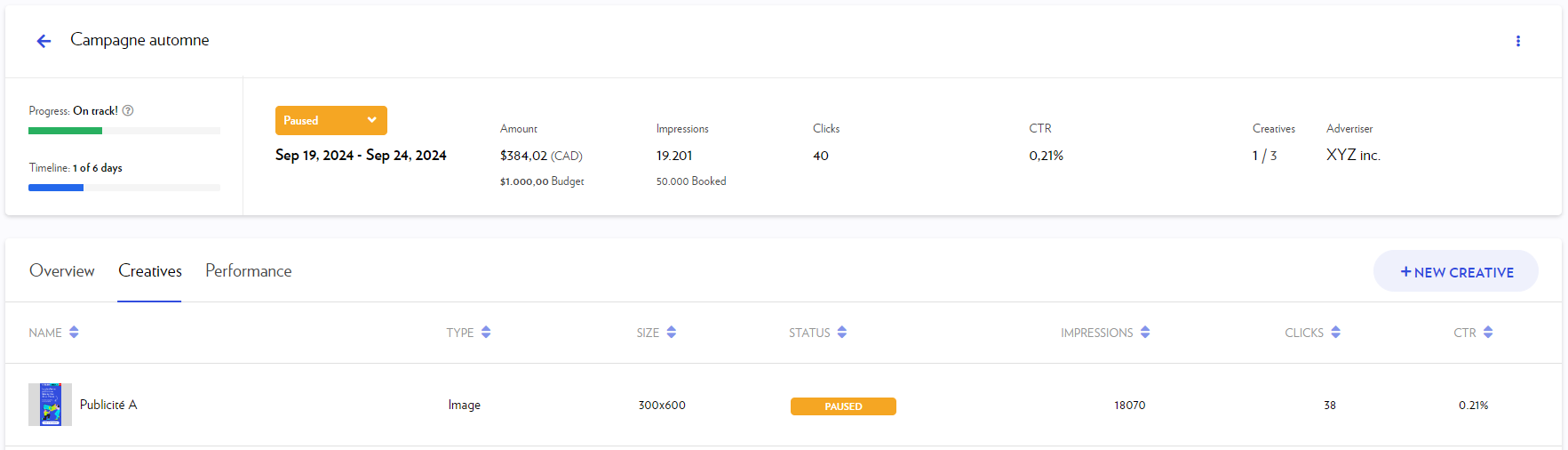The height and width of the screenshot is (450, 1568).
Task: Sort creatives by Type column arrows
Action: tap(486, 333)
